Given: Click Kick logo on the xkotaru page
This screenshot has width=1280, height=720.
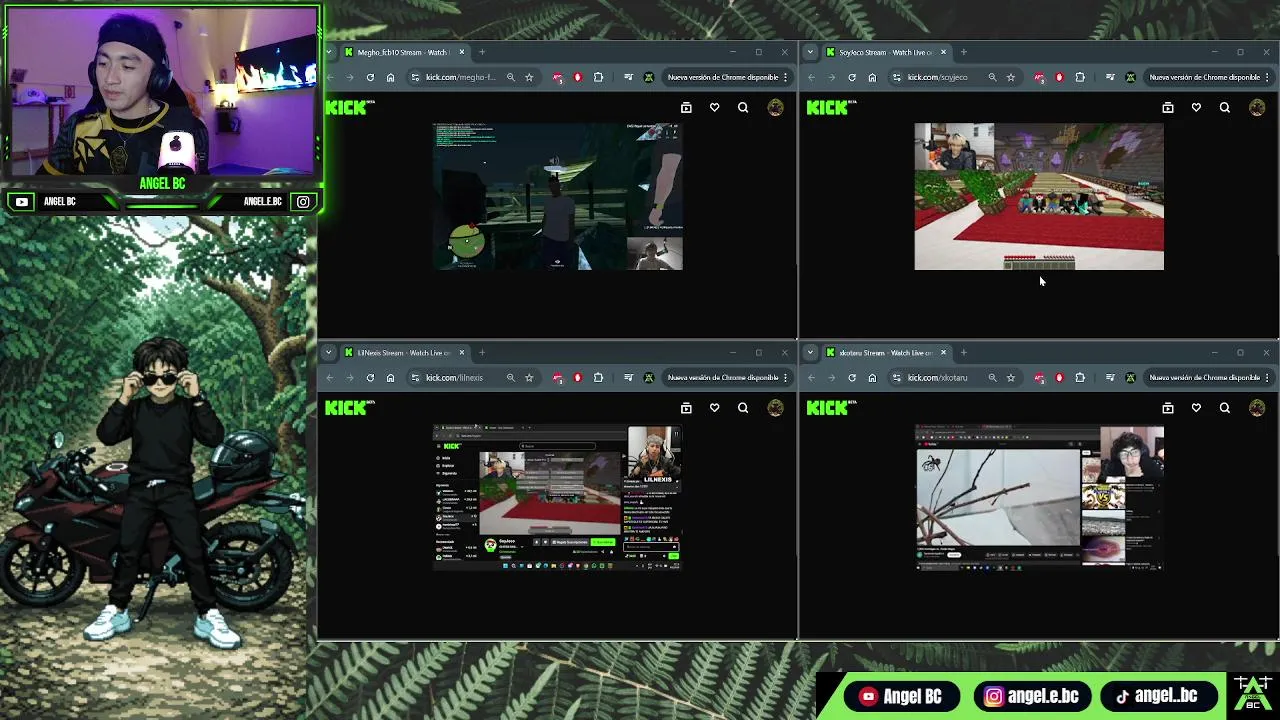Looking at the screenshot, I should 831,407.
